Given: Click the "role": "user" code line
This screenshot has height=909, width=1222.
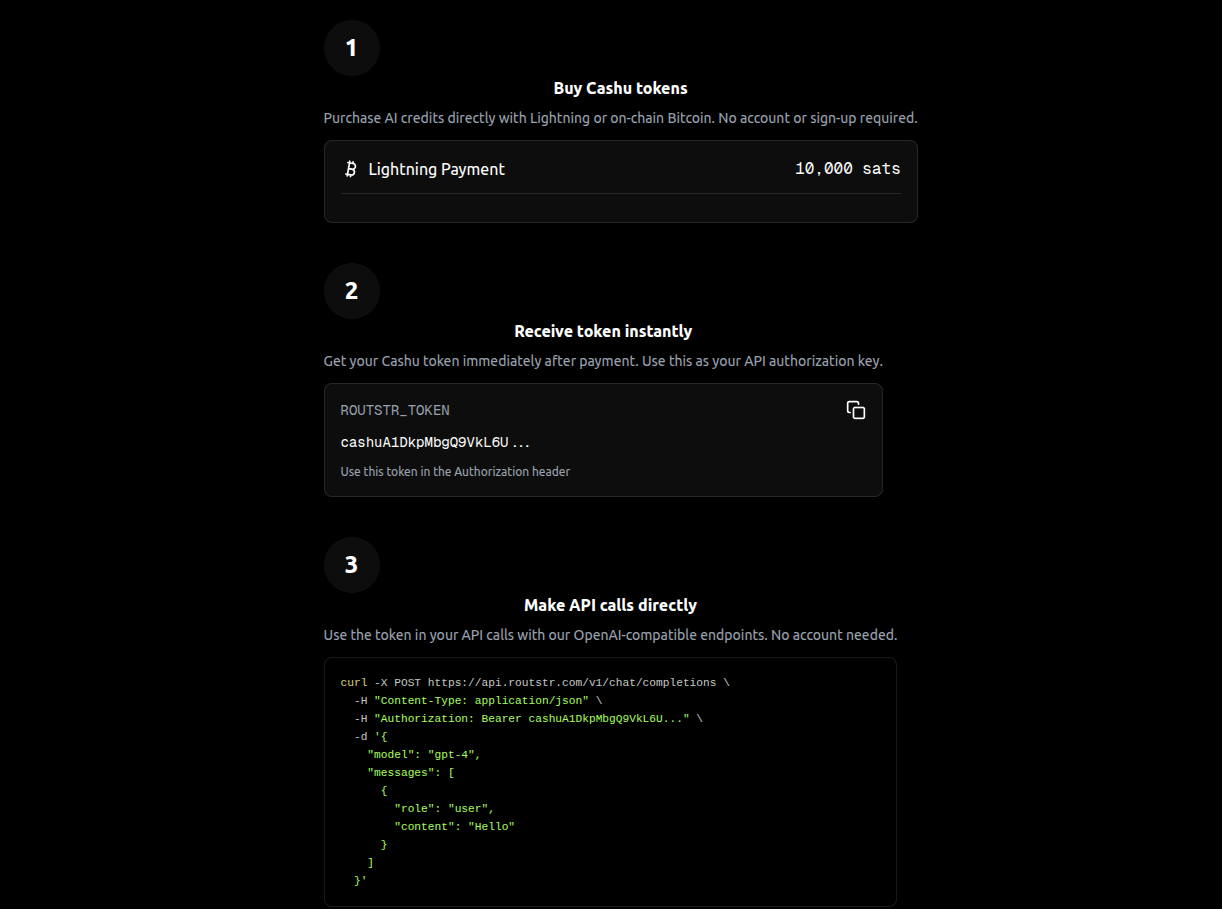Looking at the screenshot, I should pos(444,808).
